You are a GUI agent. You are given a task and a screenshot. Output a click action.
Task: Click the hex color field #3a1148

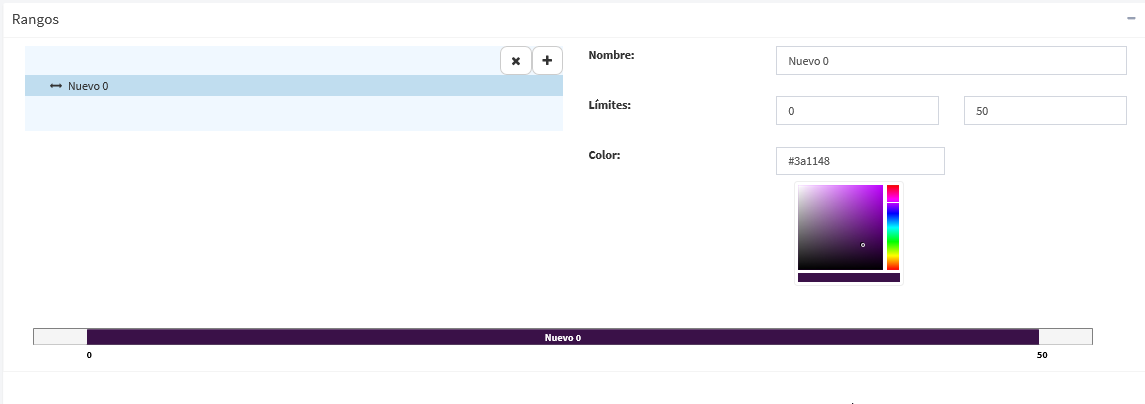[860, 161]
